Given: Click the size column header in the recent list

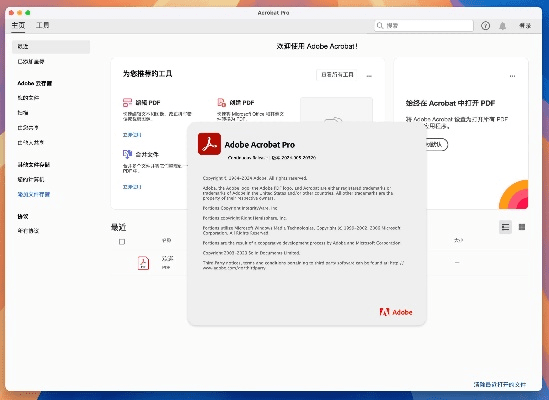Looking at the screenshot, I should [x=458, y=240].
